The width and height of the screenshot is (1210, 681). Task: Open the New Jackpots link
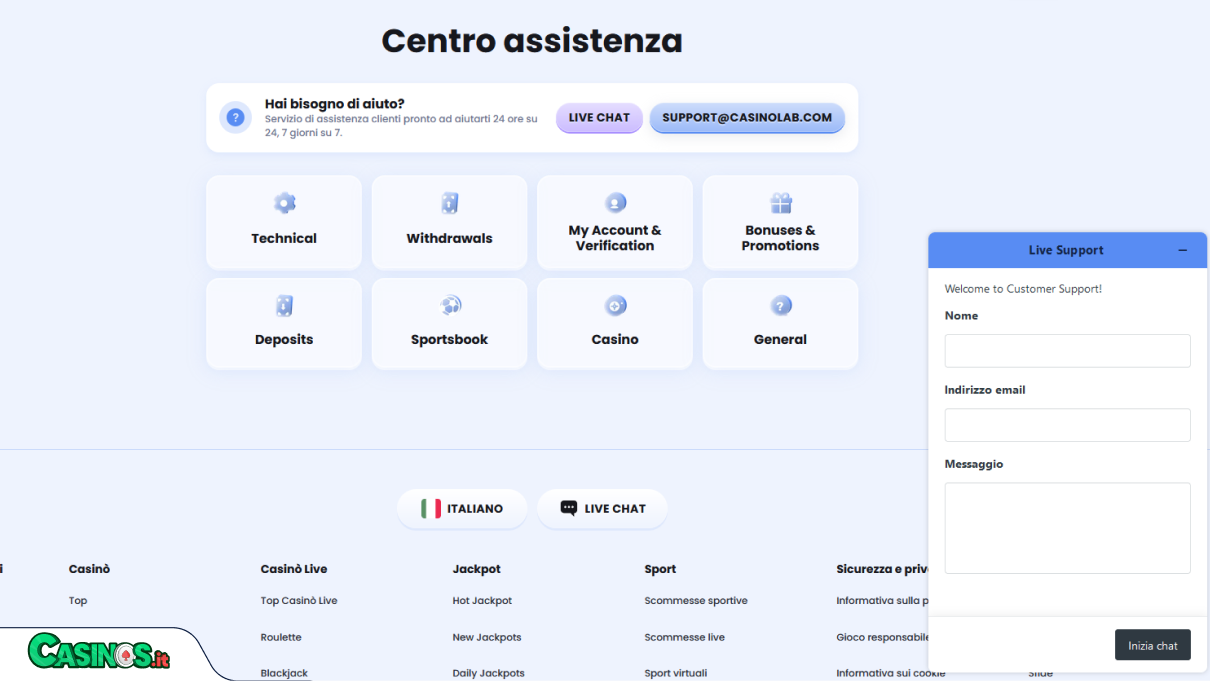(487, 637)
